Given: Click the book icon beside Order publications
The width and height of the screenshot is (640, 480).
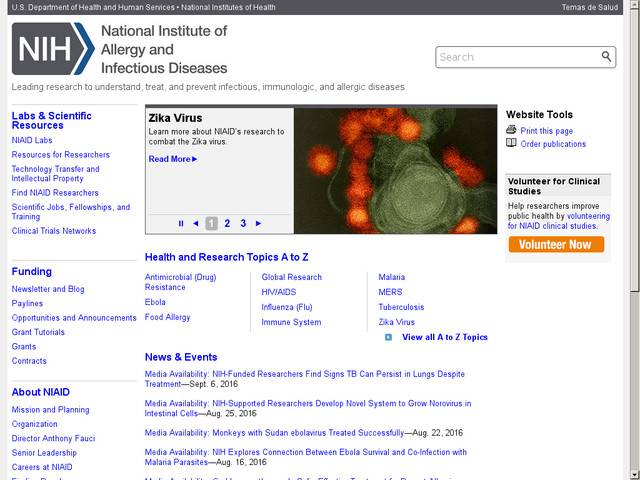Looking at the screenshot, I should coord(511,143).
